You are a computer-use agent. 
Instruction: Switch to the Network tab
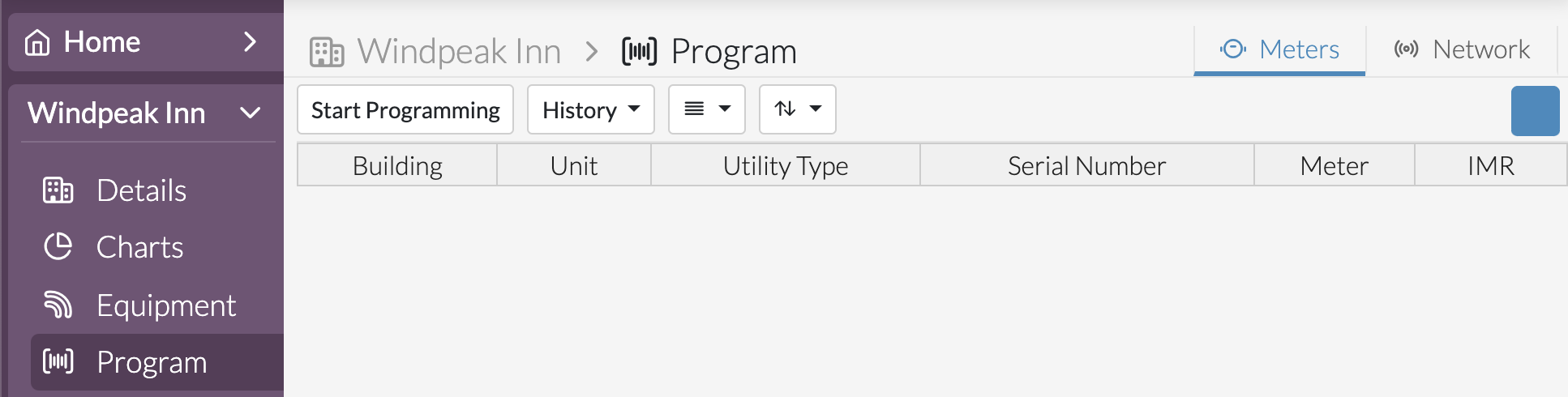pos(1462,50)
